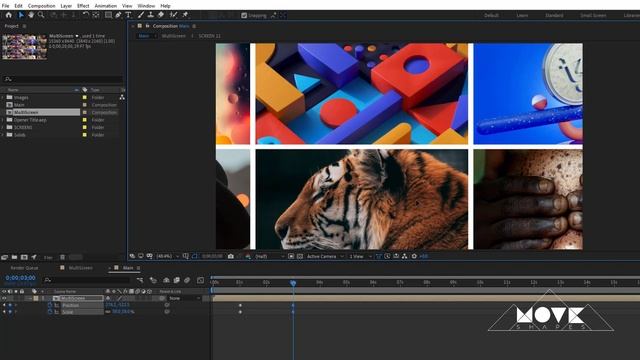This screenshot has height=360, width=640.
Task: Open the Window menu
Action: tap(146, 6)
